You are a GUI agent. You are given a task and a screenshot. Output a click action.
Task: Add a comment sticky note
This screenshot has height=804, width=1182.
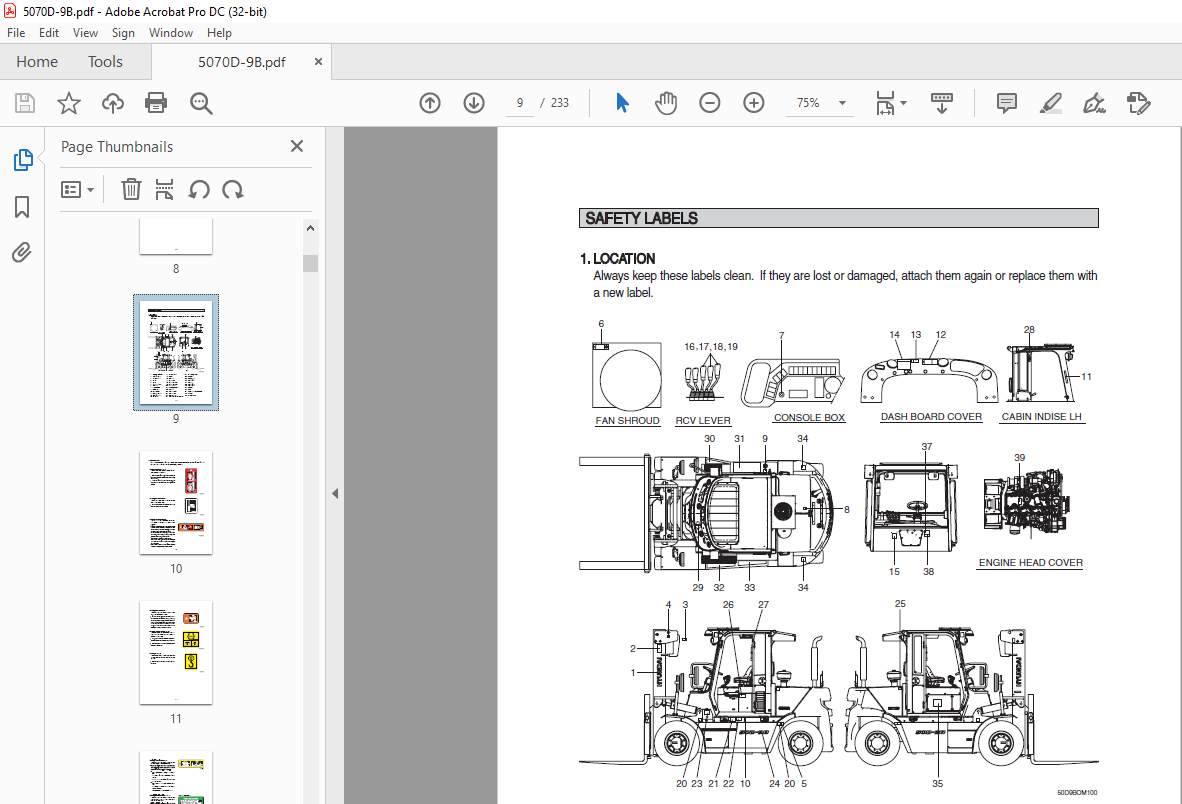click(x=1006, y=102)
